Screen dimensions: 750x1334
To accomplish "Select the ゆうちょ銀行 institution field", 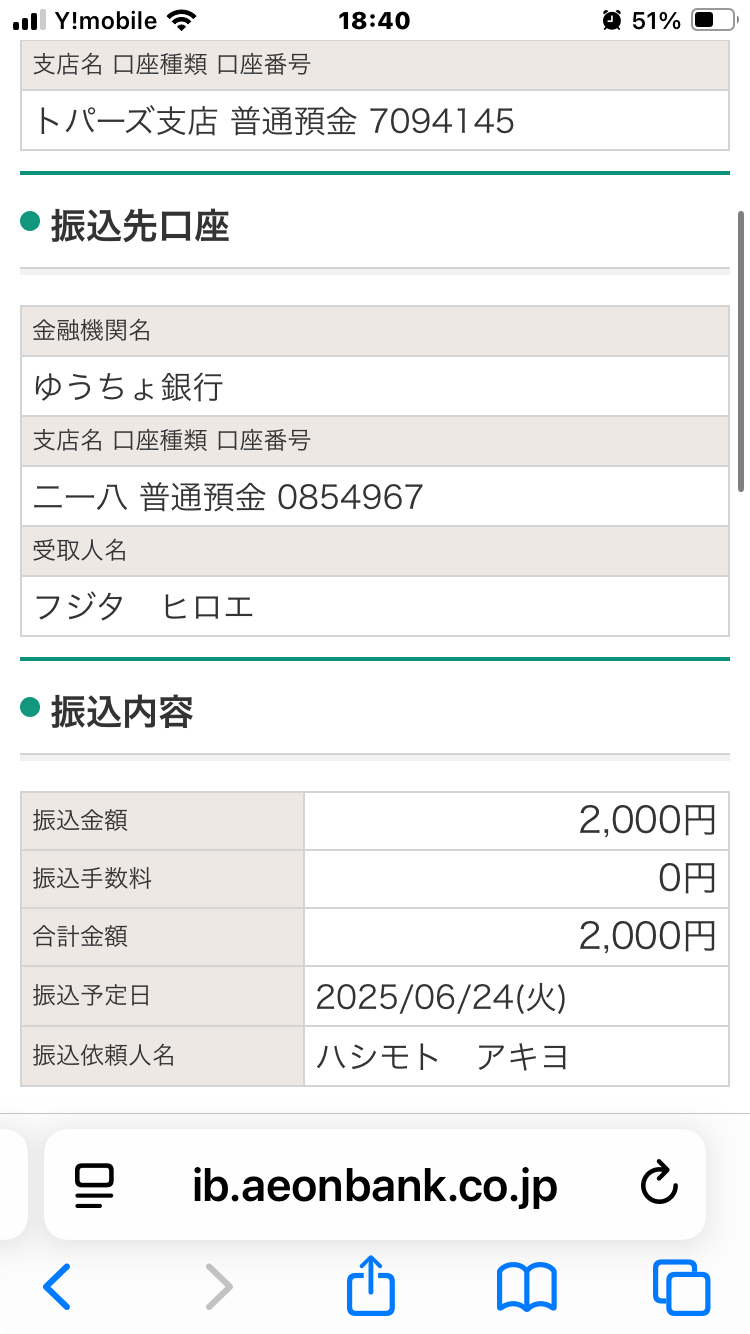I will [375, 386].
